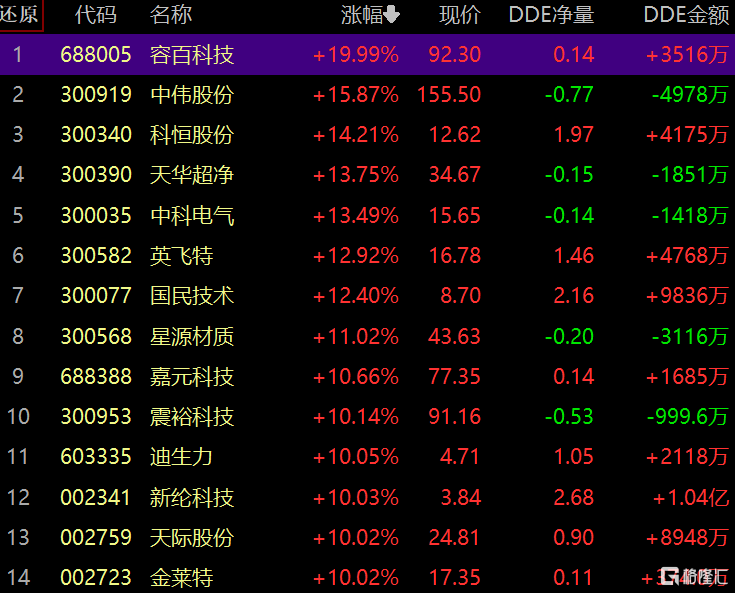Select stock 新纶科技
This screenshot has height=593, width=735.
coord(192,497)
